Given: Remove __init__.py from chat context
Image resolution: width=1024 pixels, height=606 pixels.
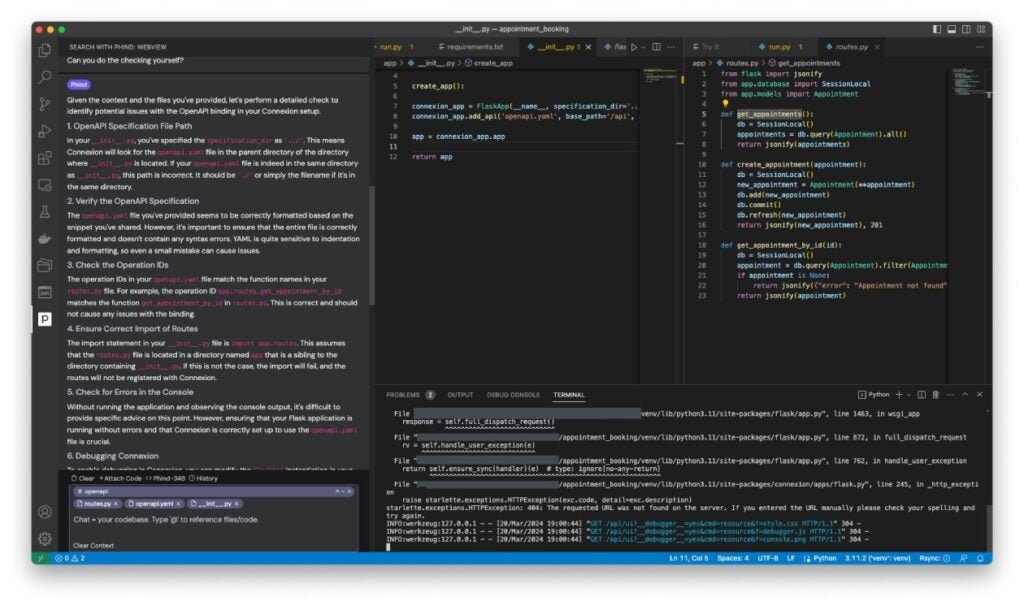Looking at the screenshot, I should pyautogui.click(x=236, y=503).
